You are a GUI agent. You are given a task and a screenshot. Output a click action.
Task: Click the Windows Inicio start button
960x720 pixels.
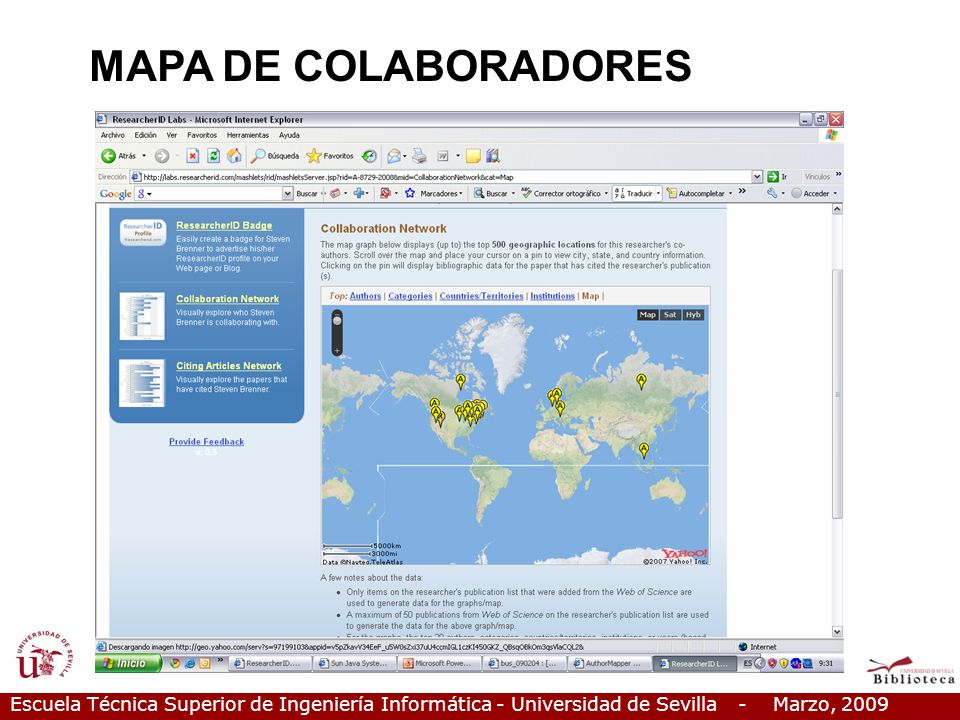[129, 663]
